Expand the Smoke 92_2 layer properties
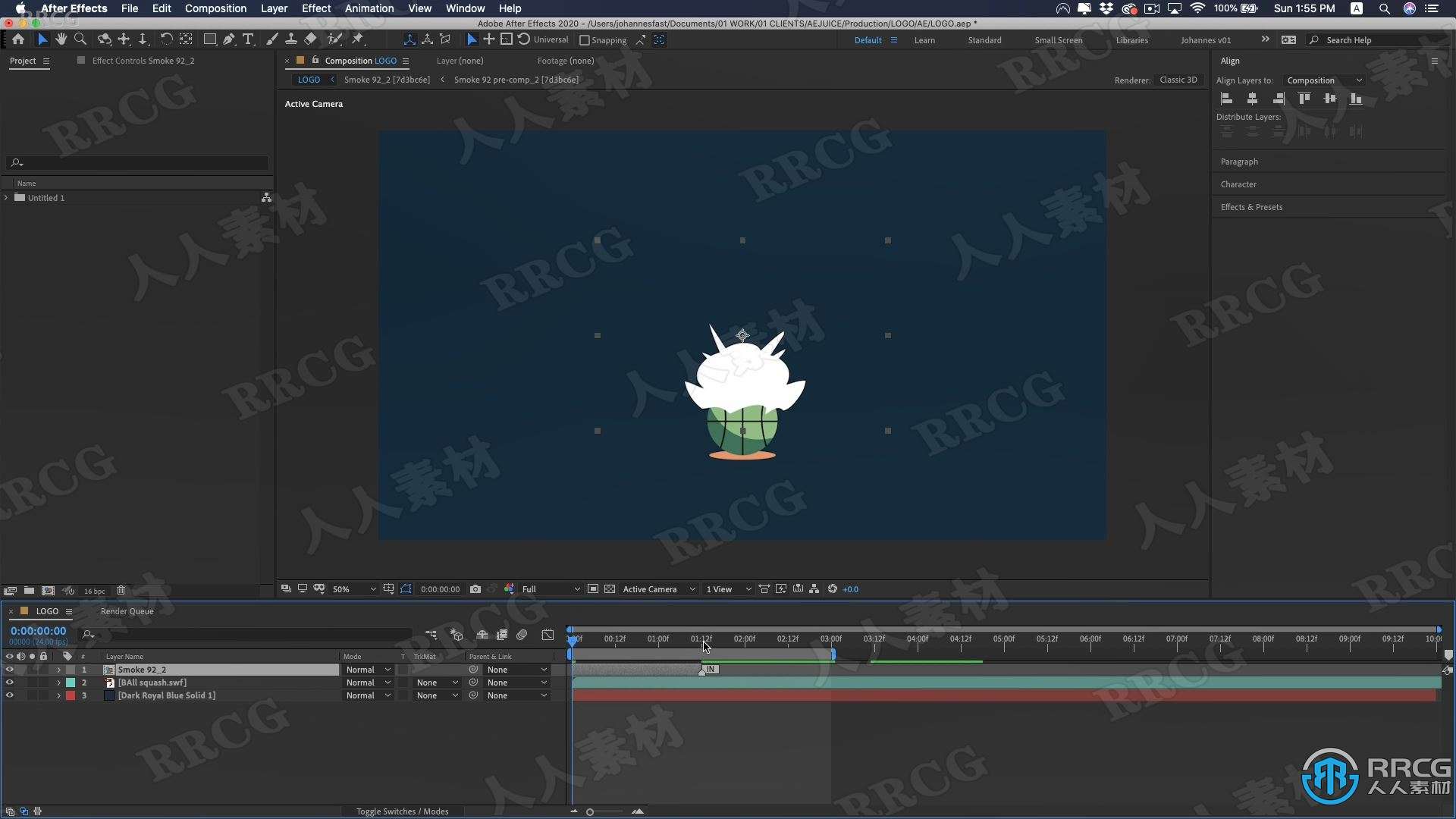Viewport: 1456px width, 819px height. [x=57, y=669]
